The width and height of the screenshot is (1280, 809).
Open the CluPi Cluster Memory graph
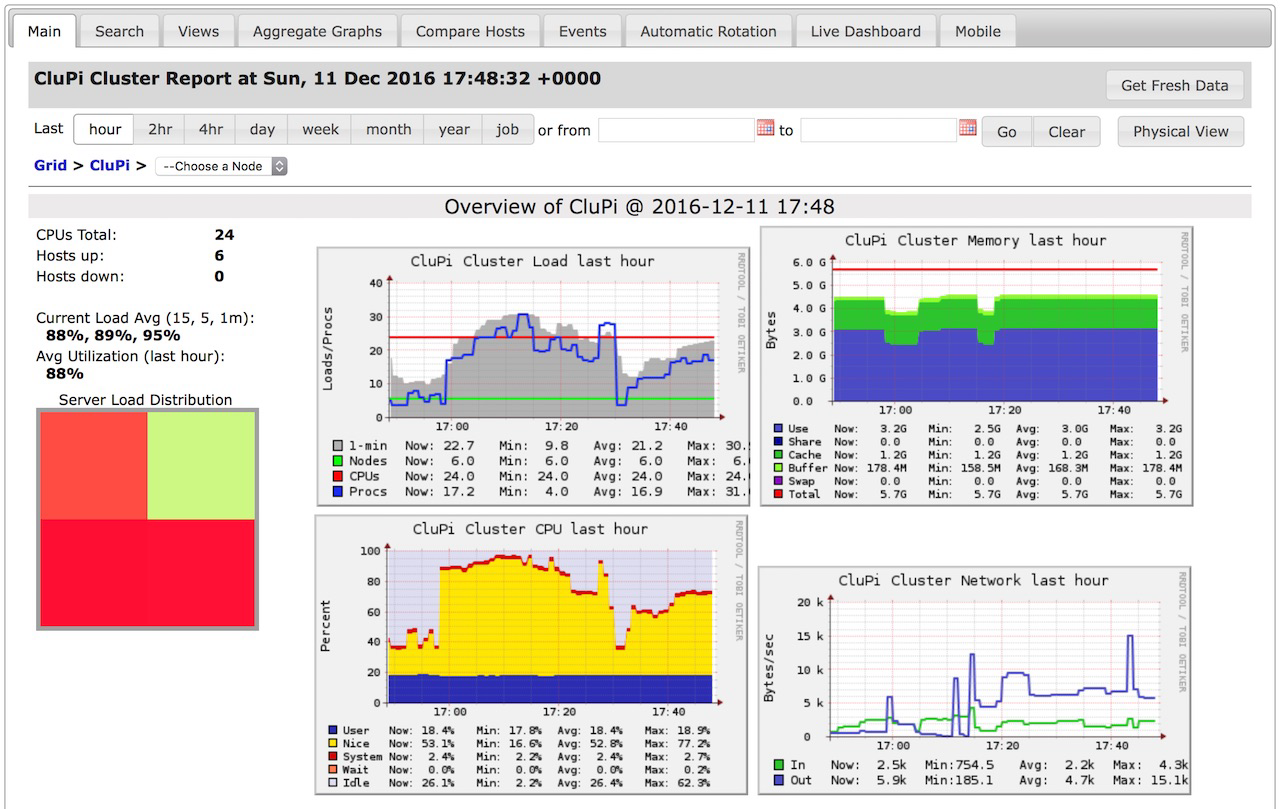point(976,366)
